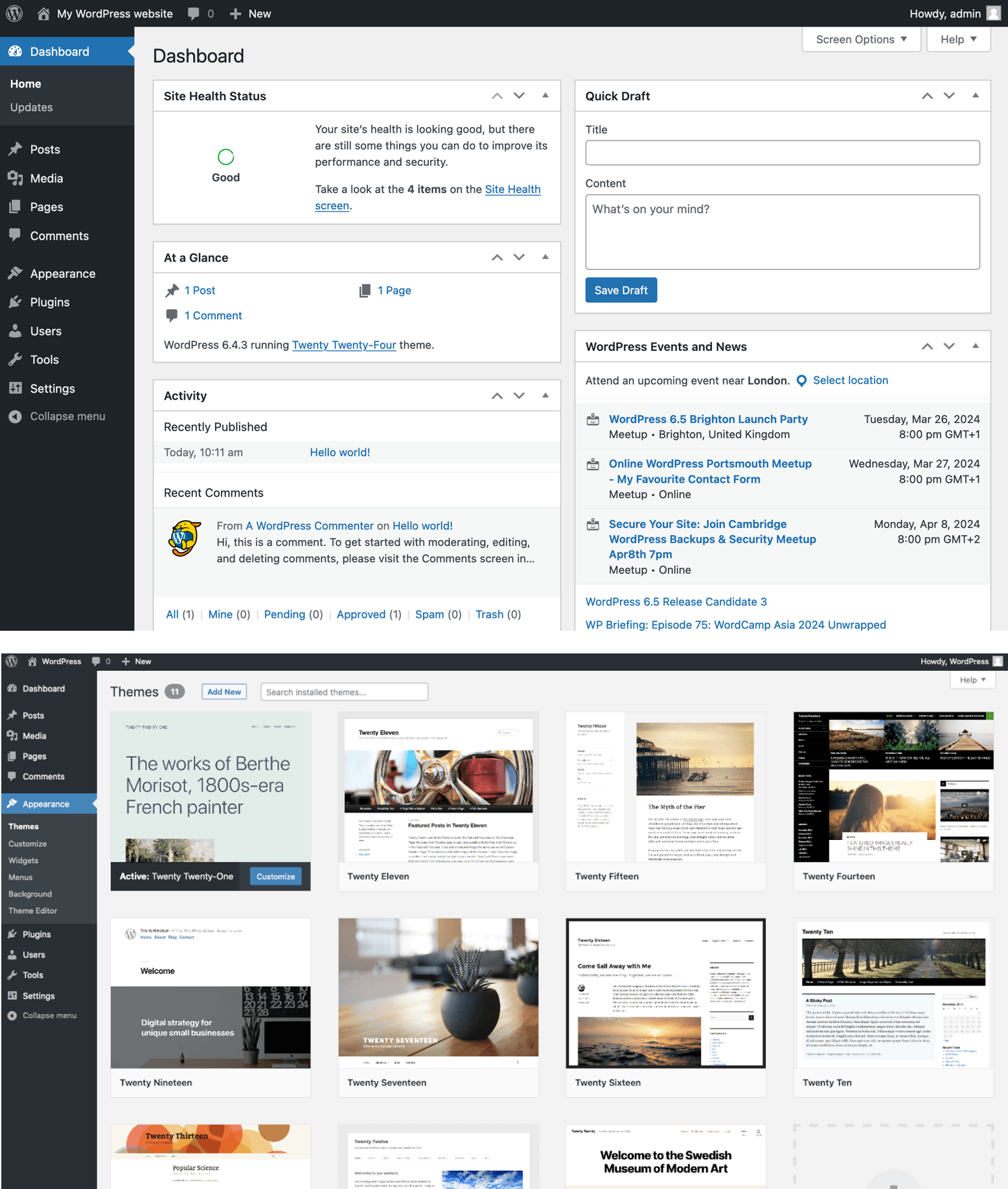The height and width of the screenshot is (1189, 1008).
Task: Select Widgets in the Appearance submenu
Action: pyautogui.click(x=23, y=861)
